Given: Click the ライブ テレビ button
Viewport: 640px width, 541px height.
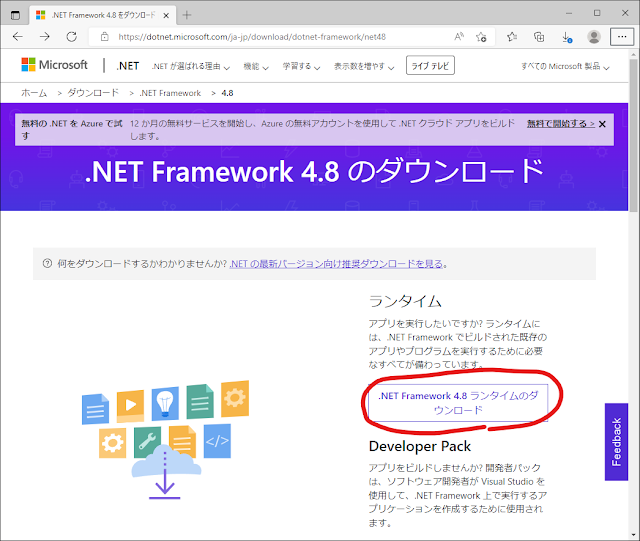Looking at the screenshot, I should [x=430, y=66].
